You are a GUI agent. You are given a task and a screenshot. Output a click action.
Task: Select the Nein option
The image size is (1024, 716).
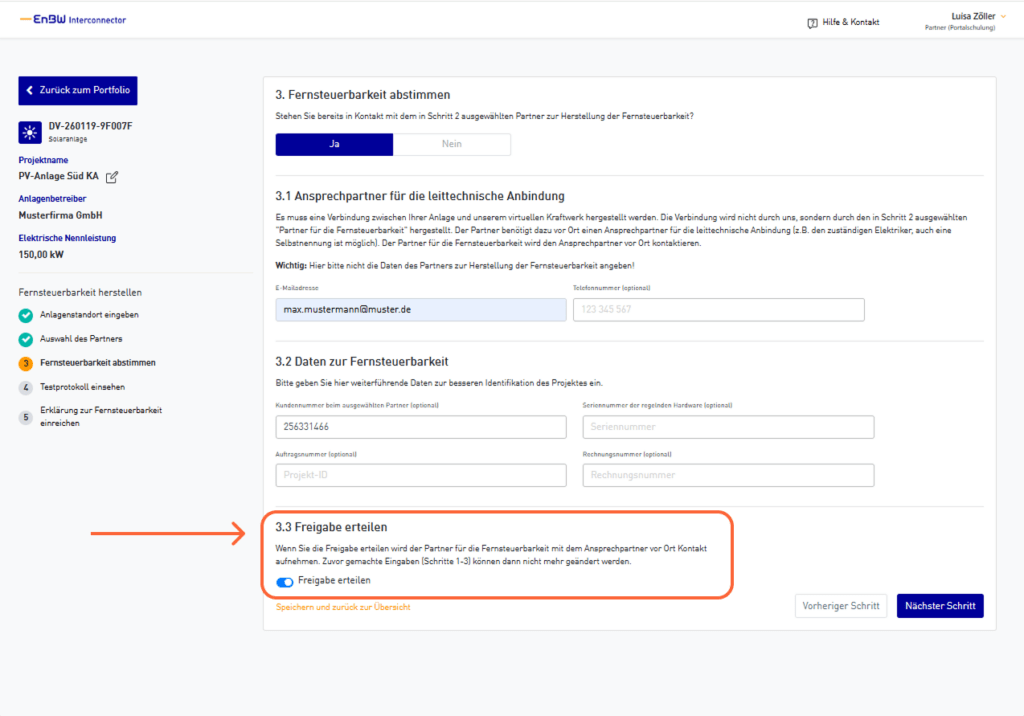click(x=452, y=144)
